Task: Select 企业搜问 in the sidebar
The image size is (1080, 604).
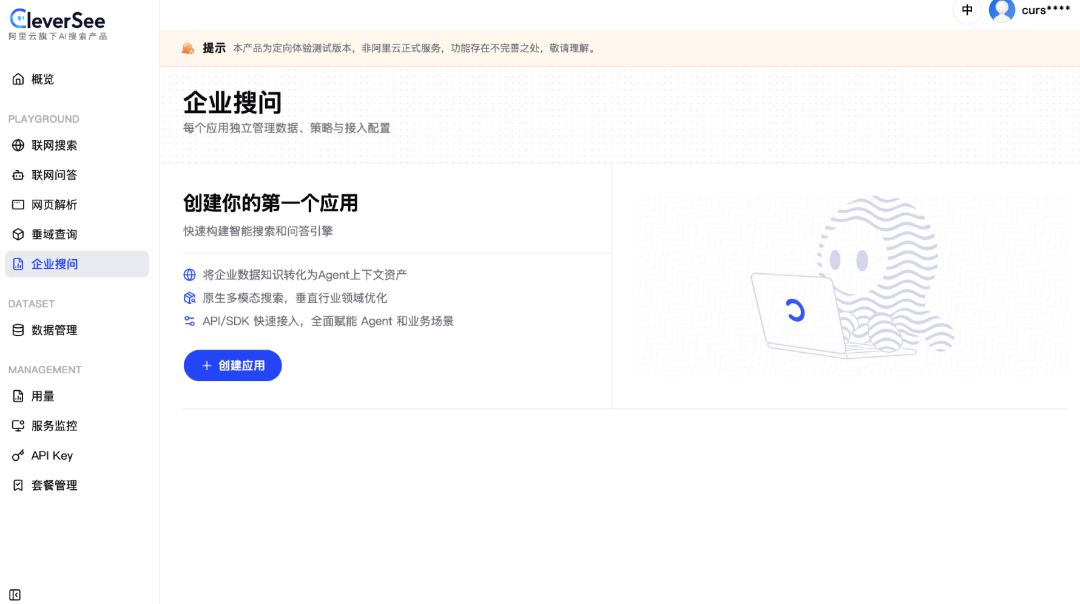Action: 76,264
